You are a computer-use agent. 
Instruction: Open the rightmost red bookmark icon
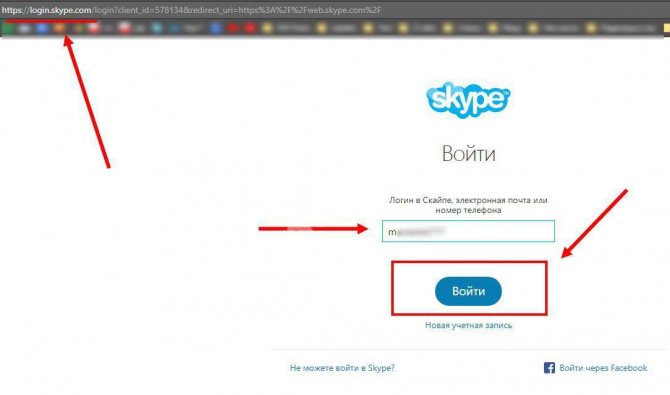[250, 28]
